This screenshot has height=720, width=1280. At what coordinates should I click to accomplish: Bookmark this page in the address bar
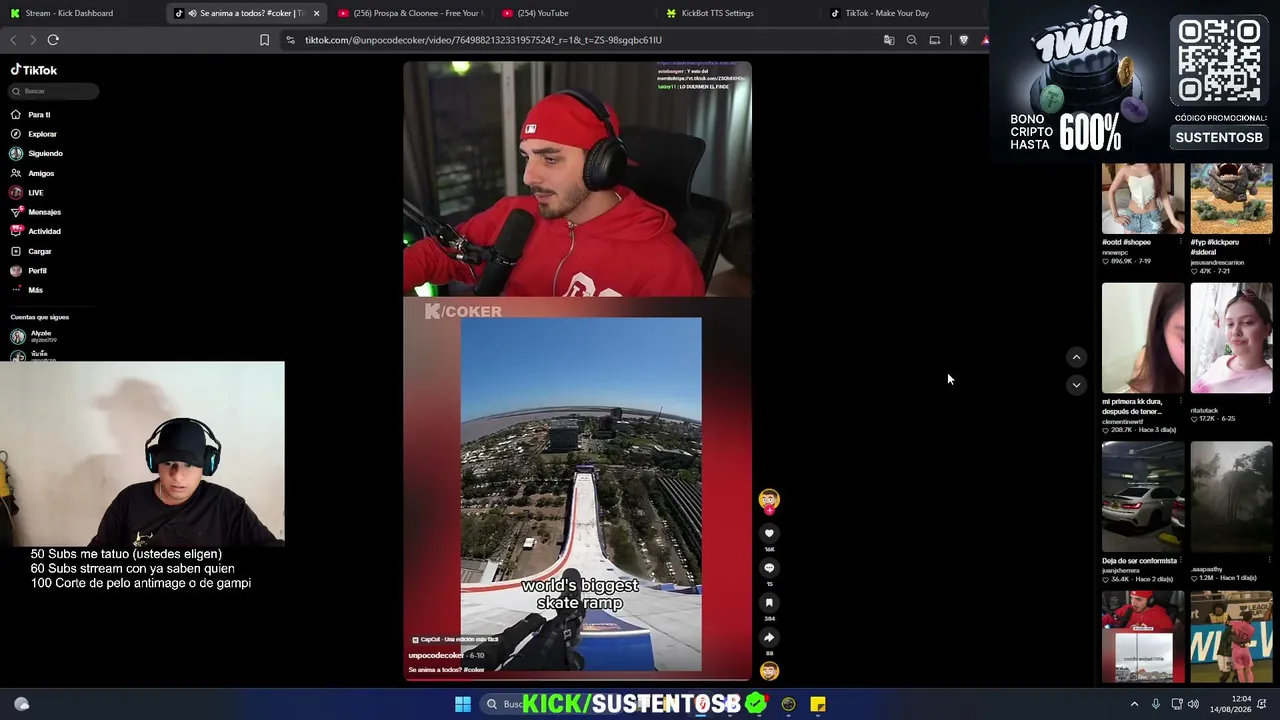pyautogui.click(x=264, y=40)
